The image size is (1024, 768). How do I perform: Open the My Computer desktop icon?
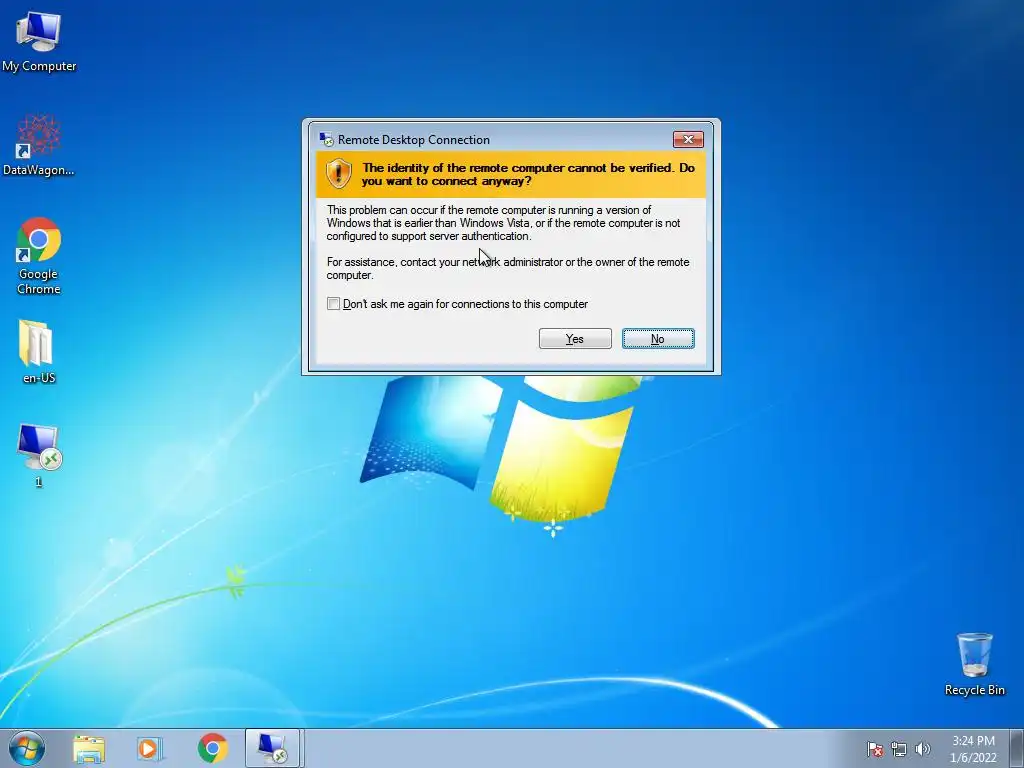(39, 42)
